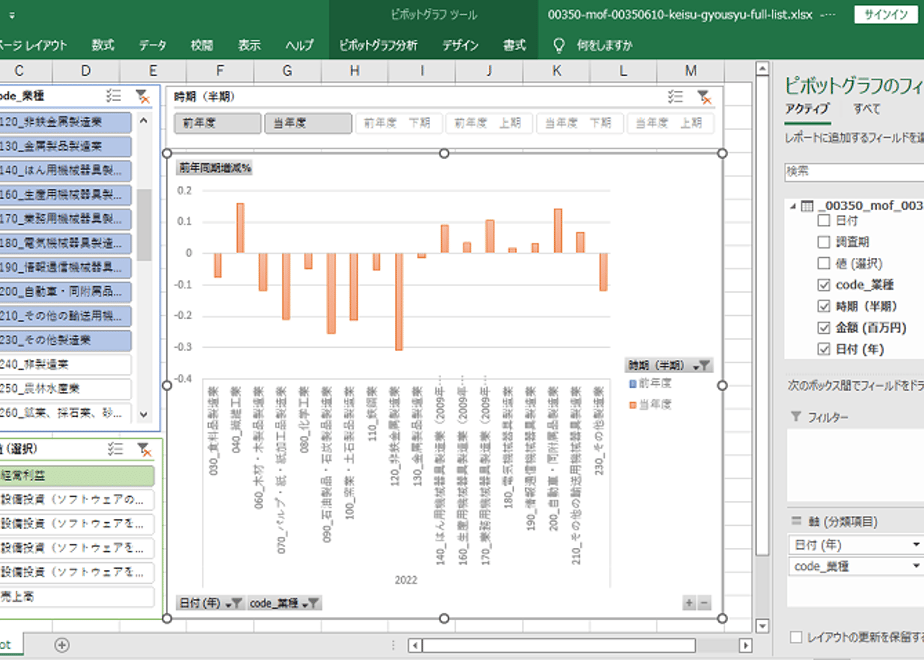Select the tallest negative bar for 120_非鉄金属
This screenshot has width=924, height=660.
click(x=399, y=302)
